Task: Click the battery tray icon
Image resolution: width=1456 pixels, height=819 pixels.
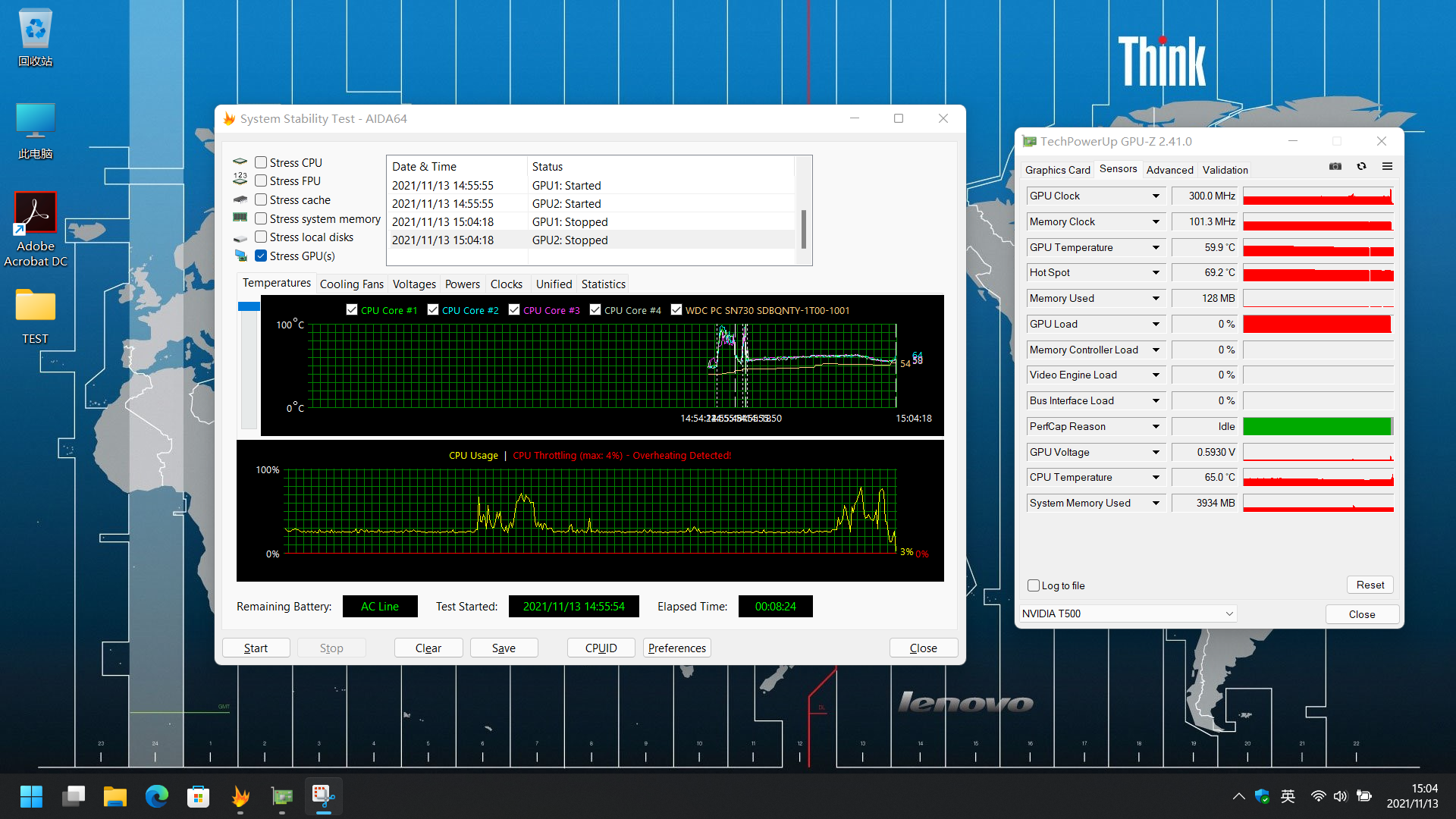Action: point(1364,796)
